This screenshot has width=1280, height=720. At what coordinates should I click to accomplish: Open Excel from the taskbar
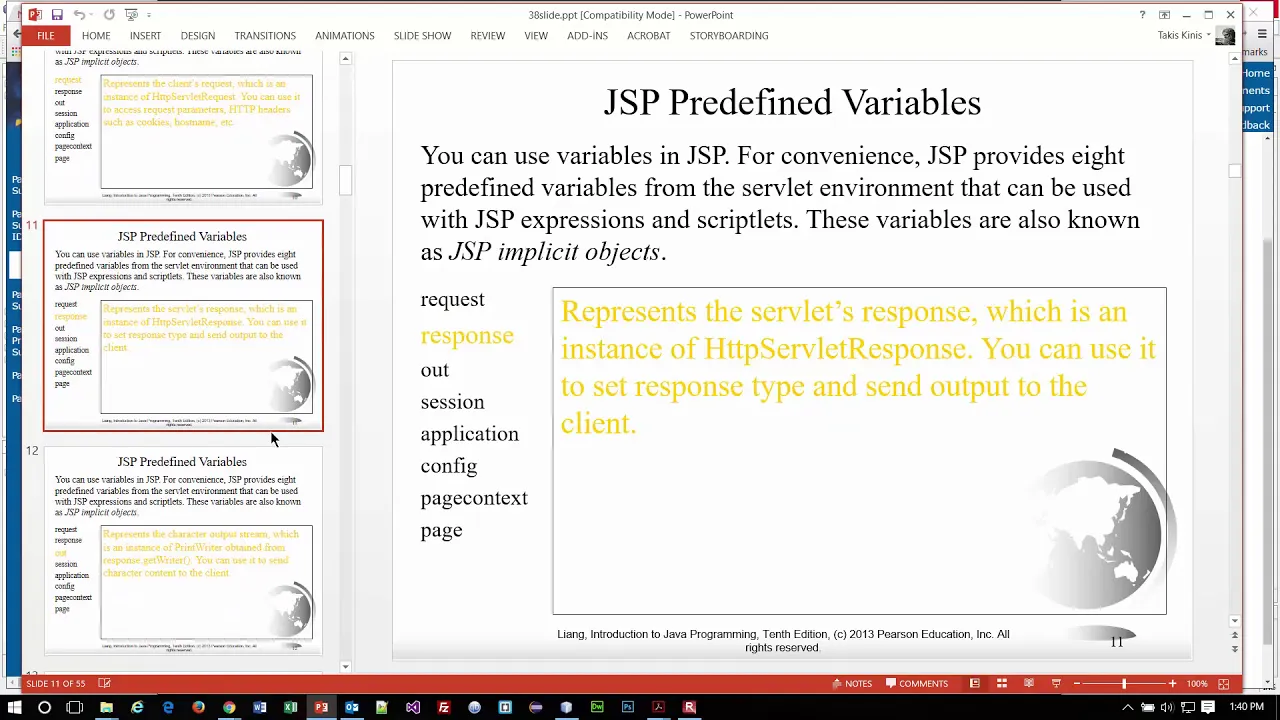point(290,707)
